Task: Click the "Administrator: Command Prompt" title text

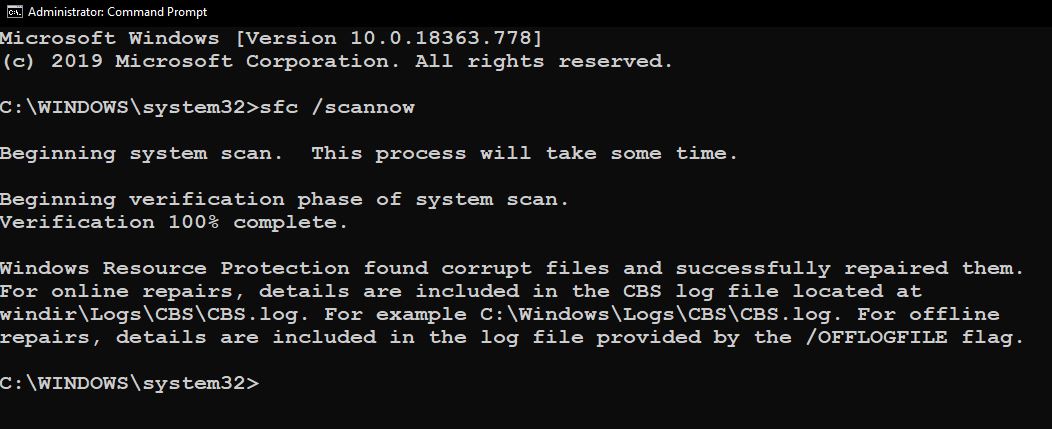Action: (x=117, y=12)
